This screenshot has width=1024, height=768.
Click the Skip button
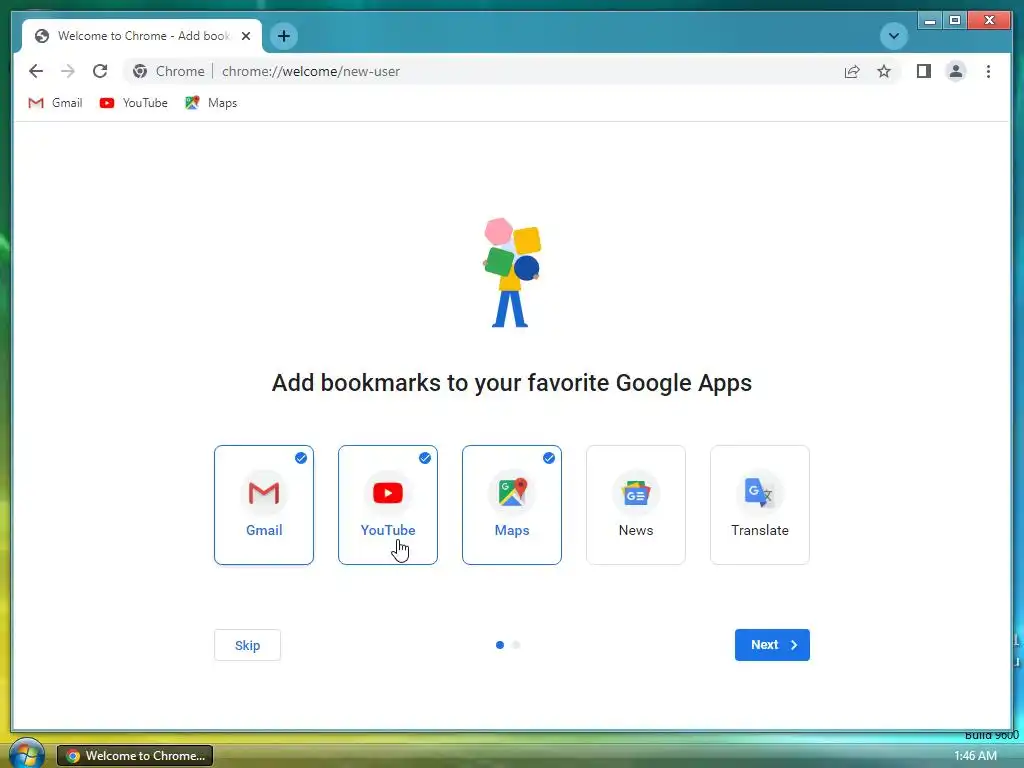coord(248,645)
